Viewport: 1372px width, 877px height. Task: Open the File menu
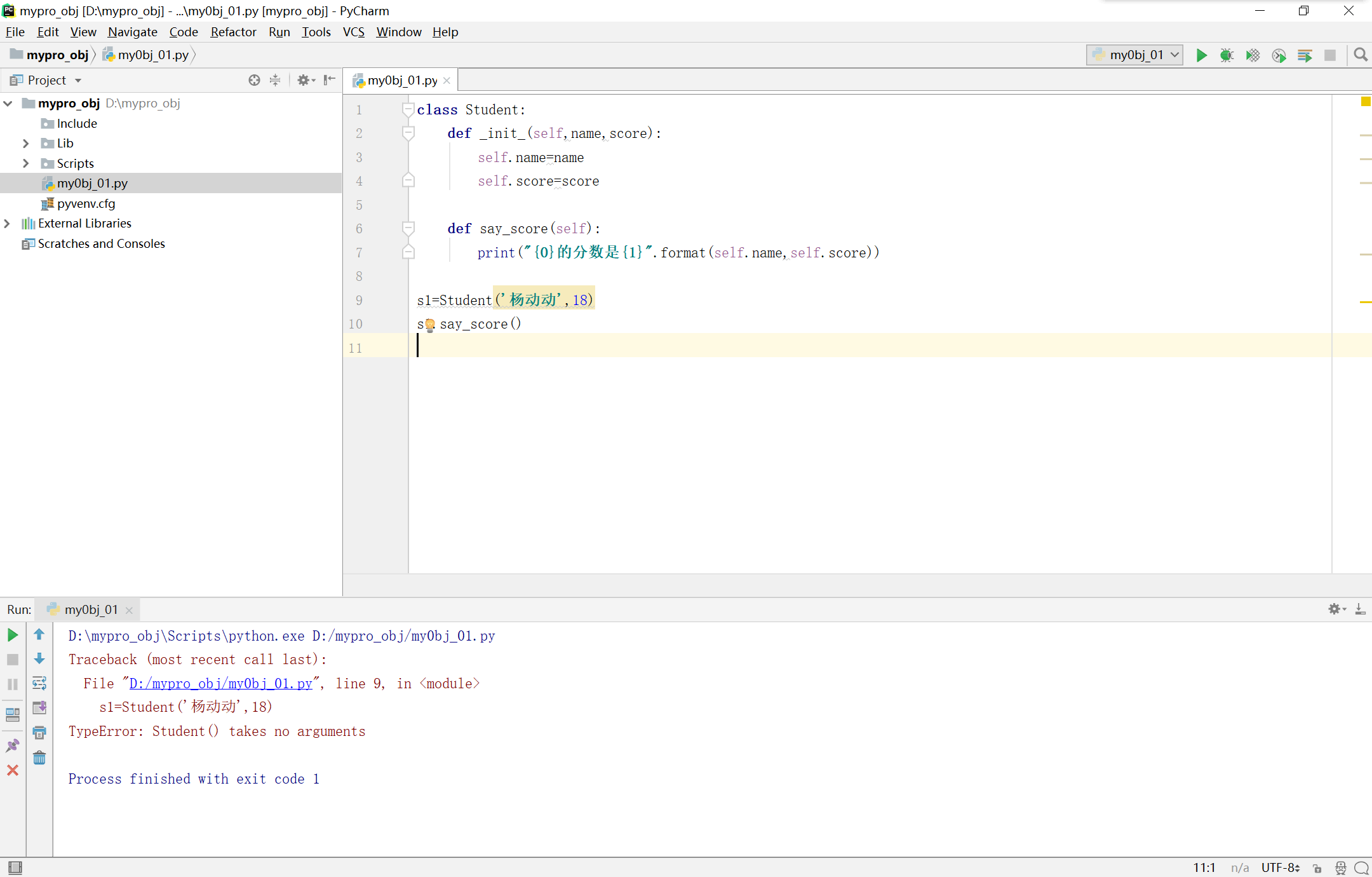point(15,32)
